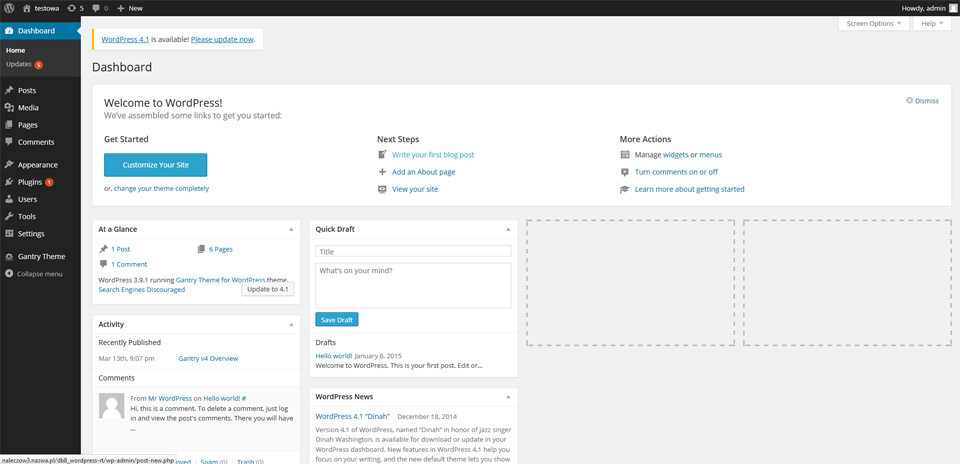The image size is (960, 464).
Task: Open the Gantry v4 Overview post link
Action: pos(208,358)
